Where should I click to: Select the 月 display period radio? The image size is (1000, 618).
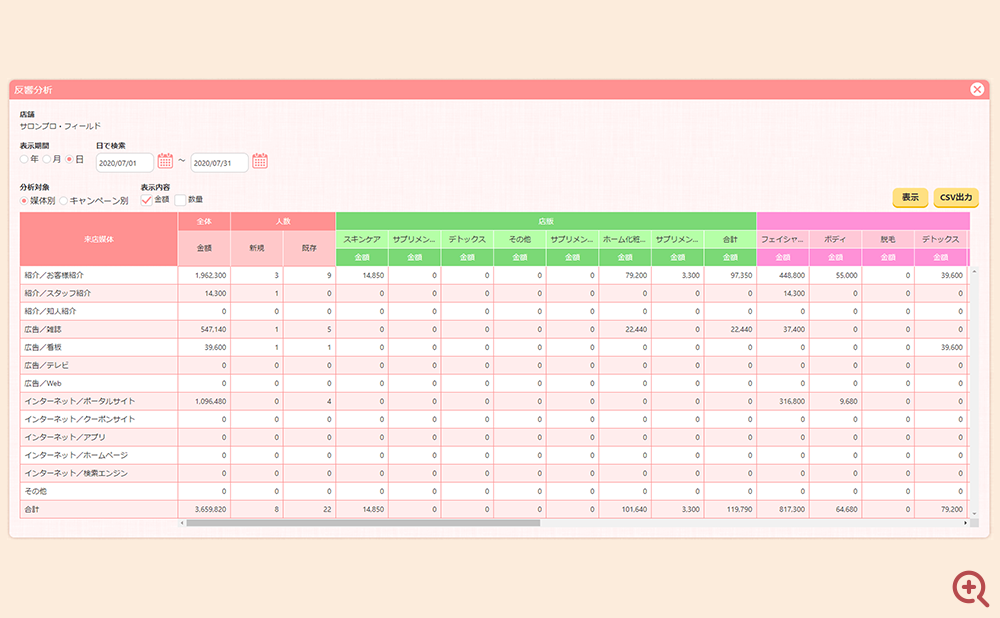point(47,159)
